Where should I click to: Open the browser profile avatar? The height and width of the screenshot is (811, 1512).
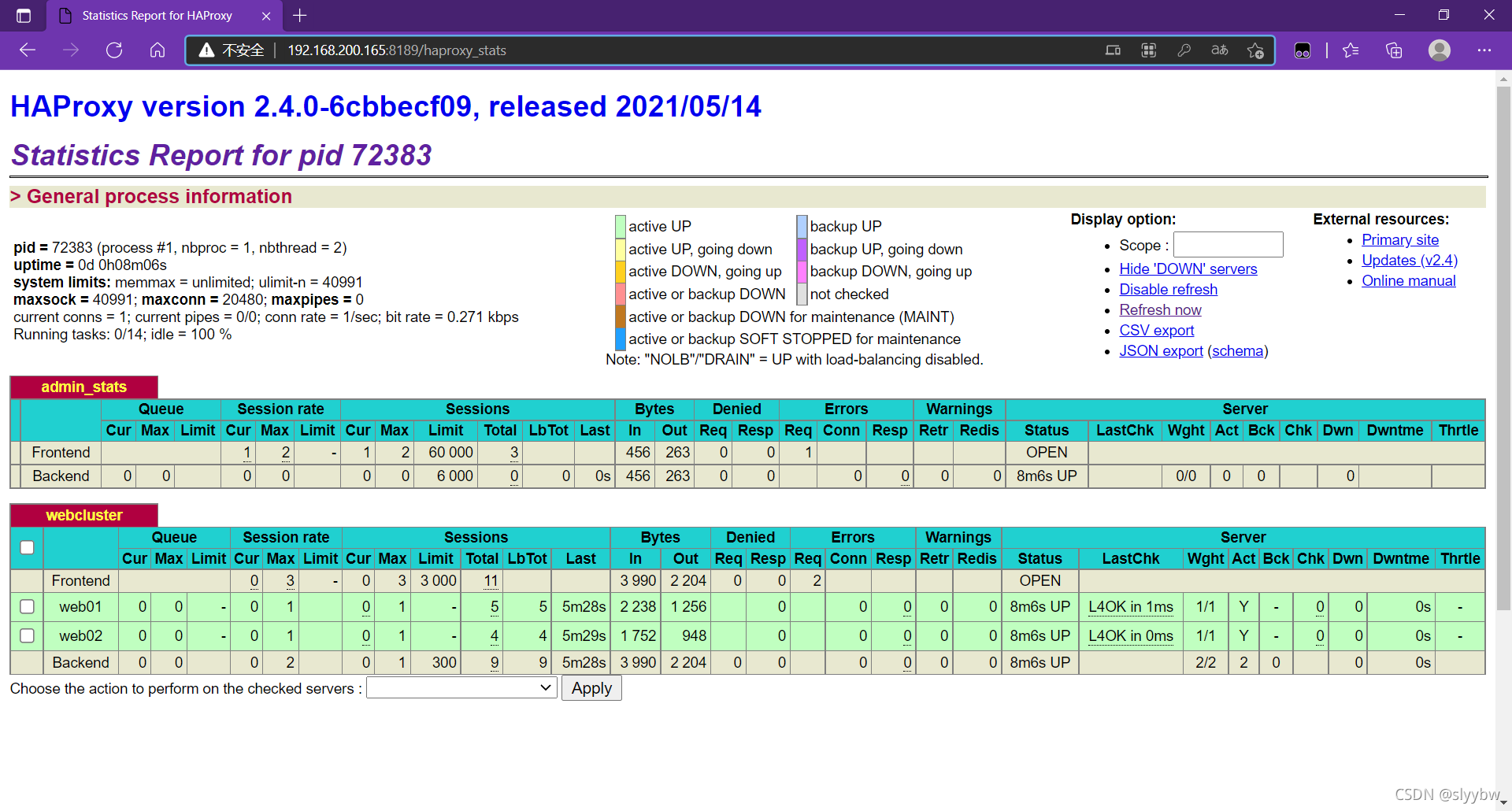coord(1440,50)
